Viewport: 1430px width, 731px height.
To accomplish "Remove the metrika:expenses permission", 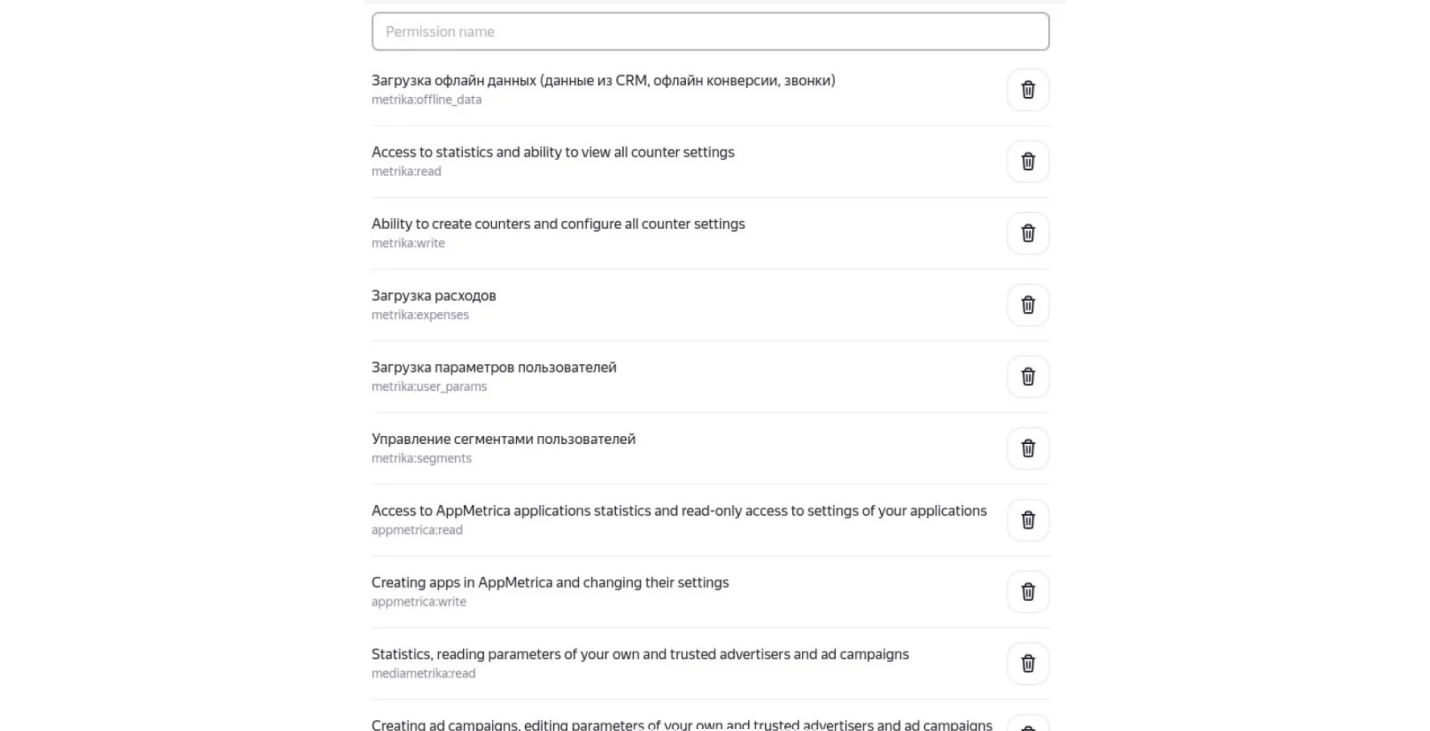I will tap(1028, 305).
